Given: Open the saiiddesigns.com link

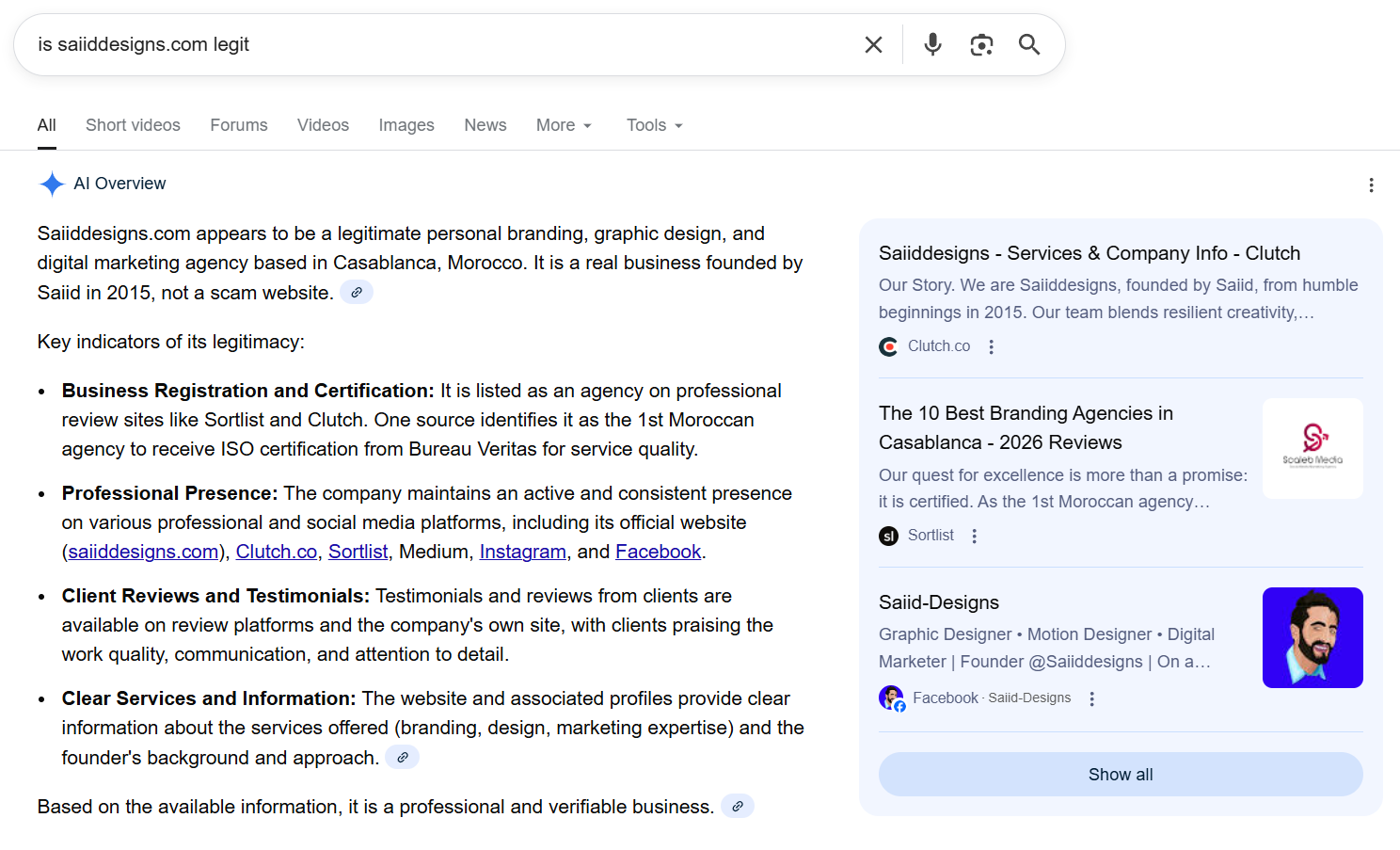Looking at the screenshot, I should (143, 552).
